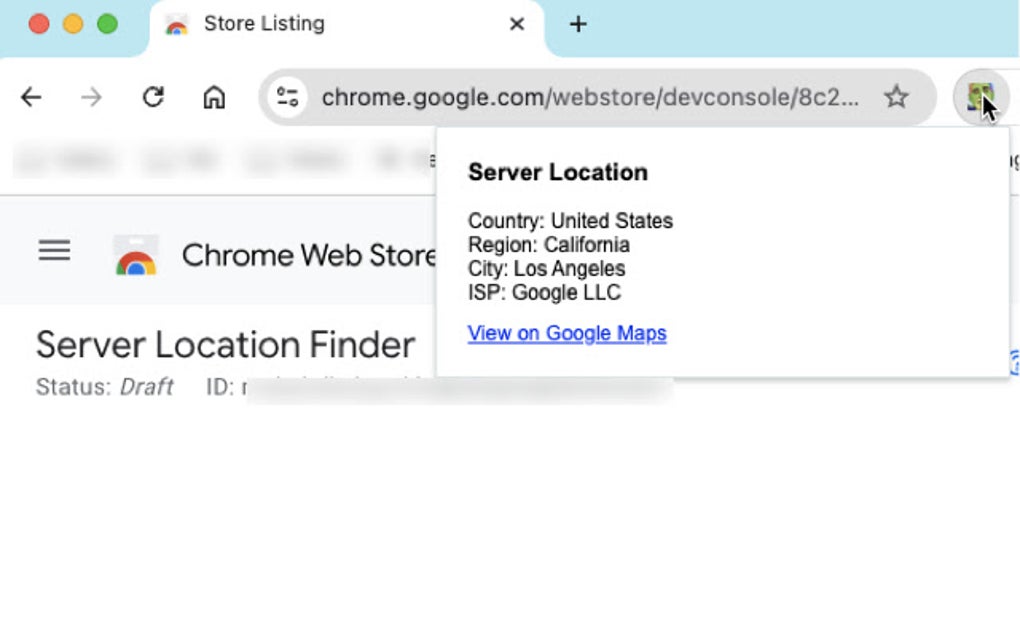This screenshot has height=638, width=1020.
Task: Open the Chrome Web Store hamburger menu
Action: [x=54, y=251]
